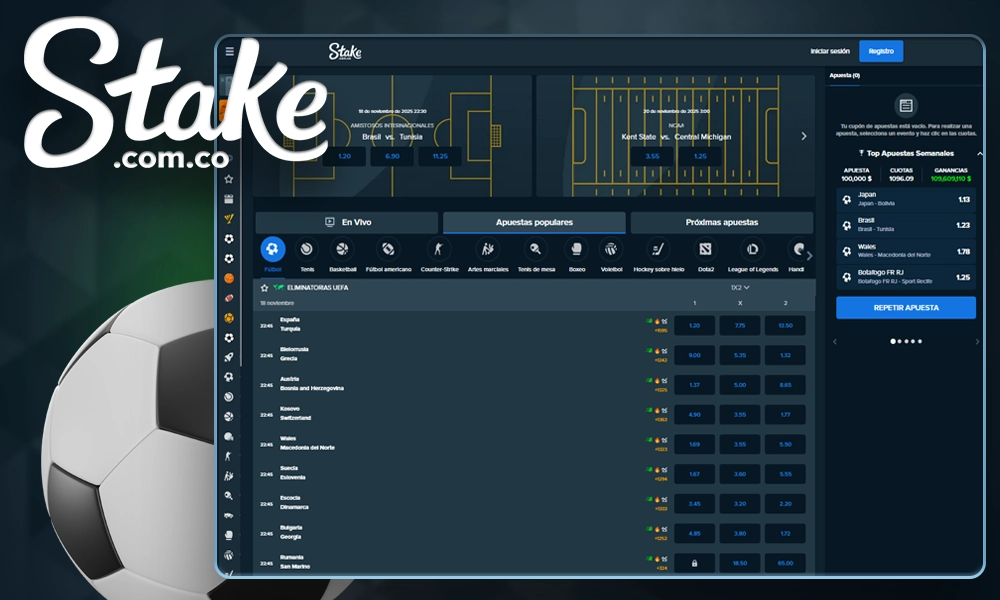This screenshot has width=1000, height=600.
Task: Pick the Counter-Strike category icon
Action: tap(437, 250)
